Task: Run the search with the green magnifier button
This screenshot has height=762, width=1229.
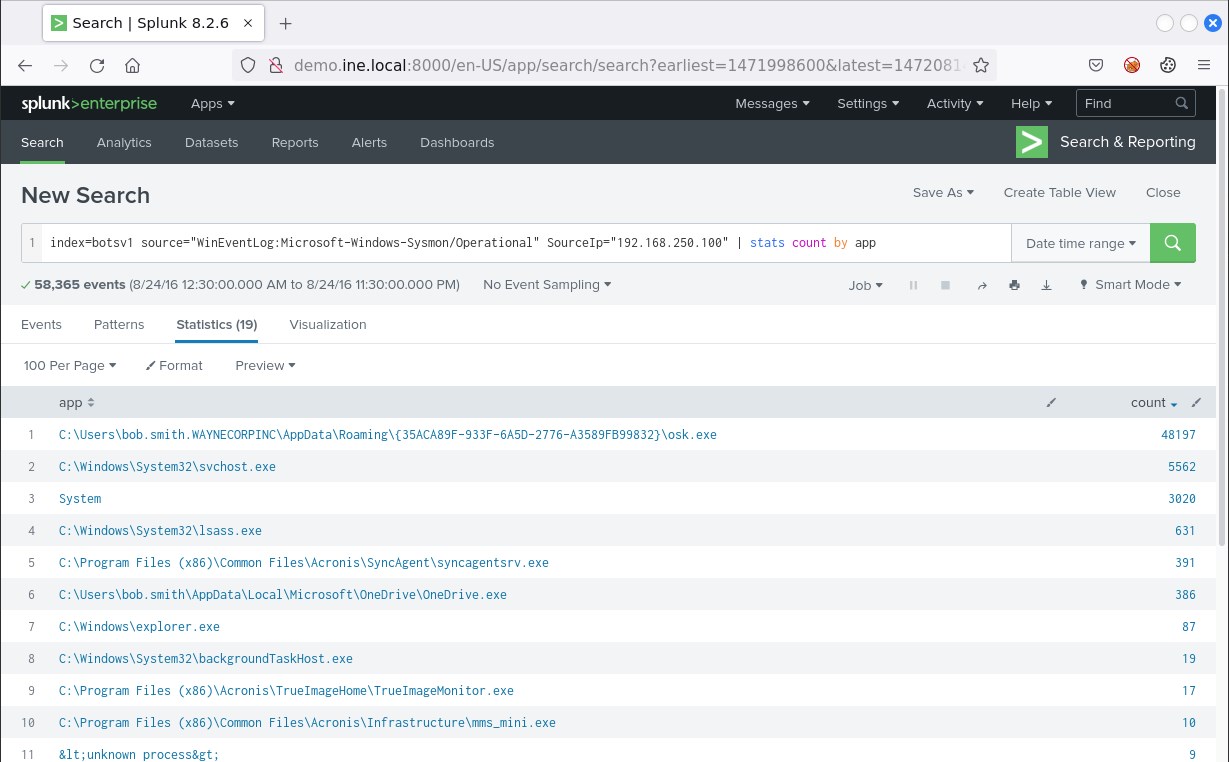Action: pyautogui.click(x=1173, y=243)
